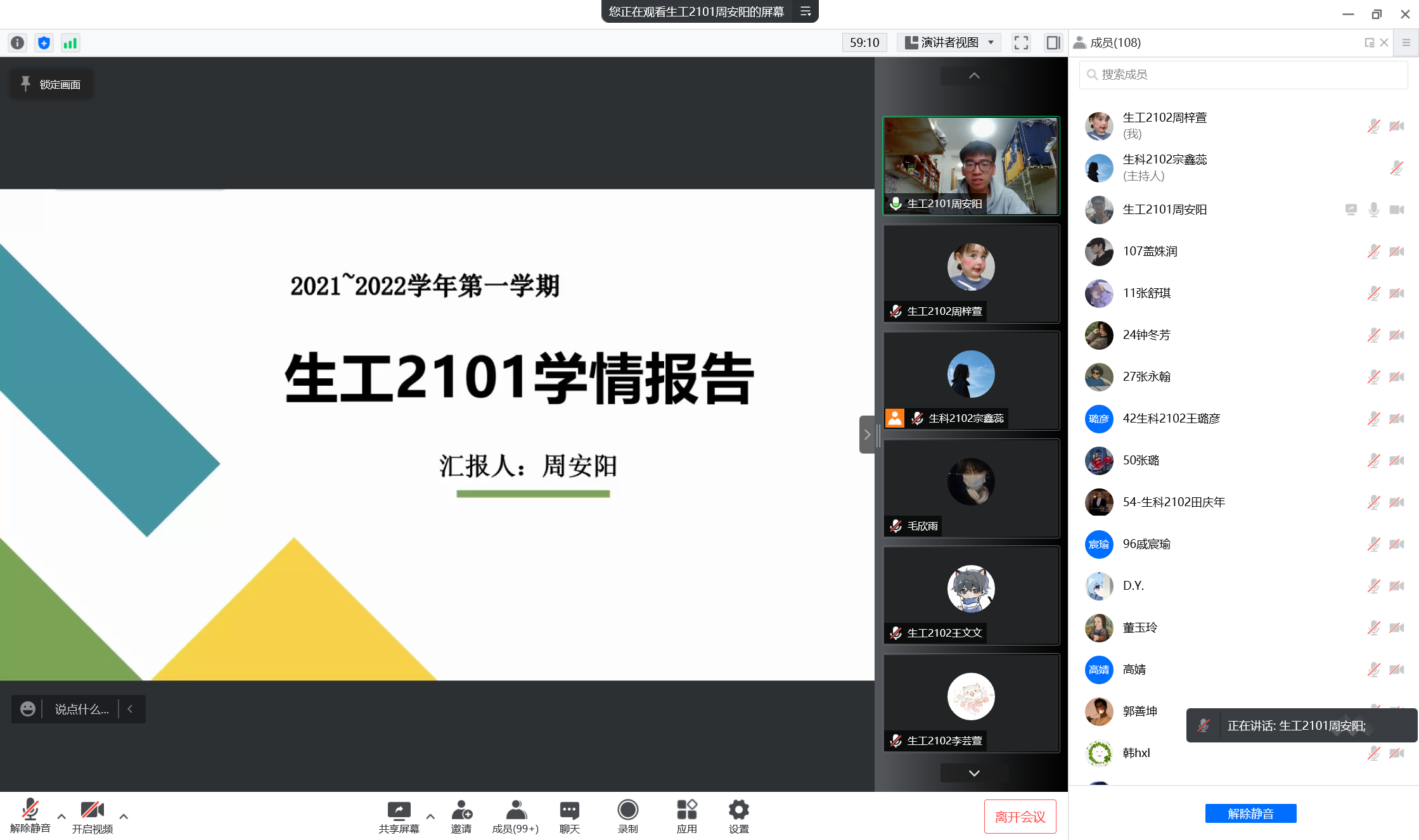Screen dimensions: 1419x840
Task: Enter fullscreen mode
Action: 1021,42
